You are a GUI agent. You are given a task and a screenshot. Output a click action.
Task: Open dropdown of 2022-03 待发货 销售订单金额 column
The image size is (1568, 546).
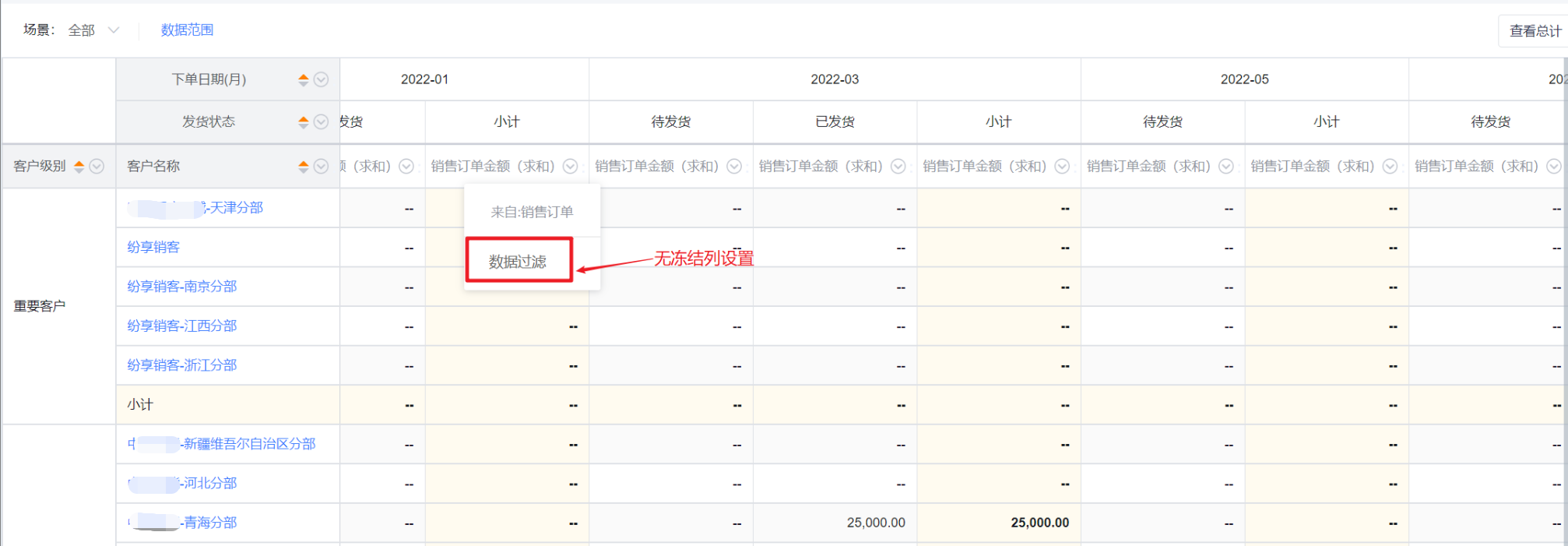(x=734, y=166)
